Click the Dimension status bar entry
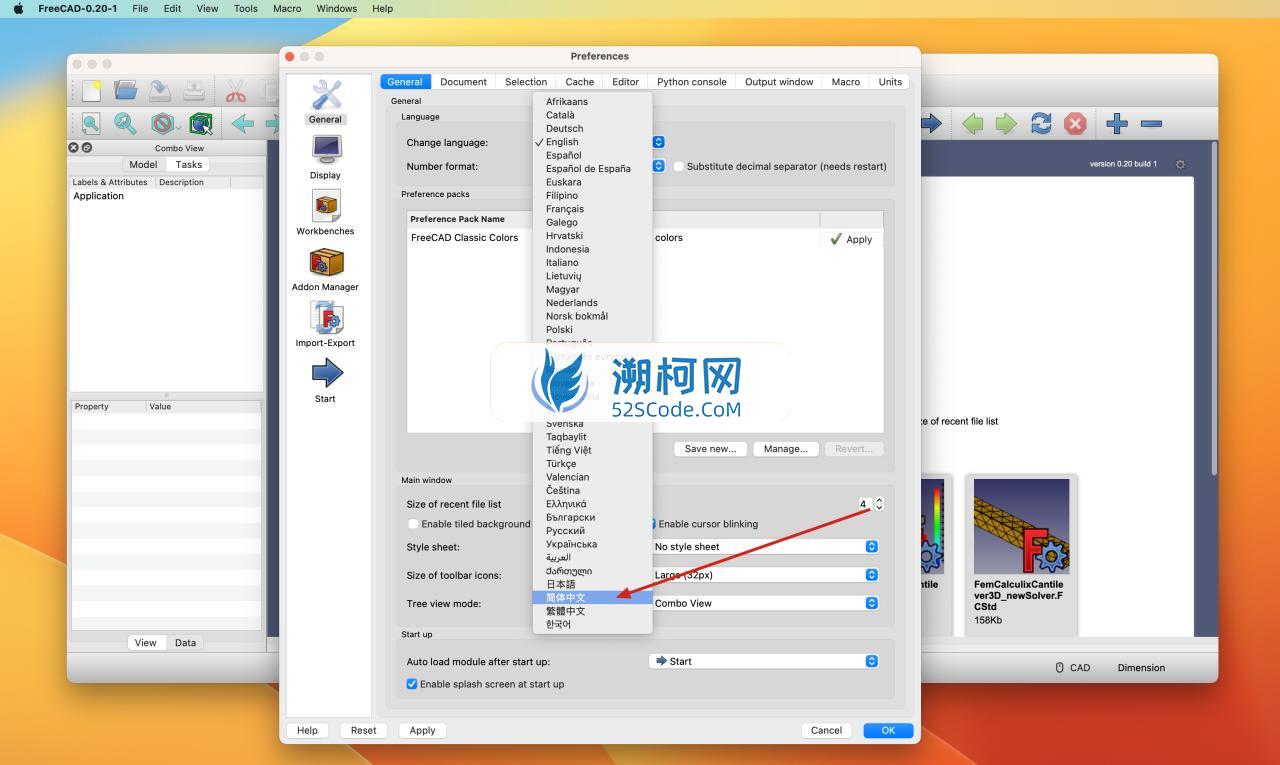The image size is (1280, 765). pyautogui.click(x=1141, y=667)
